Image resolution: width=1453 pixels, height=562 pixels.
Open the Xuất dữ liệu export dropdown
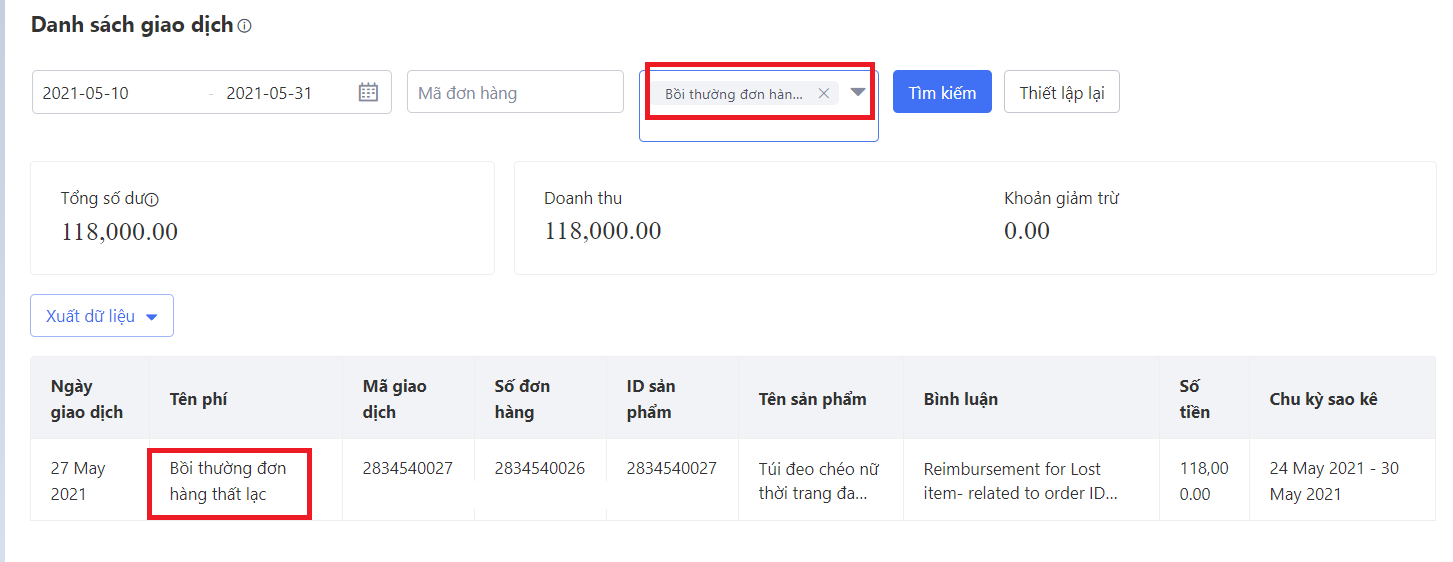(x=102, y=316)
